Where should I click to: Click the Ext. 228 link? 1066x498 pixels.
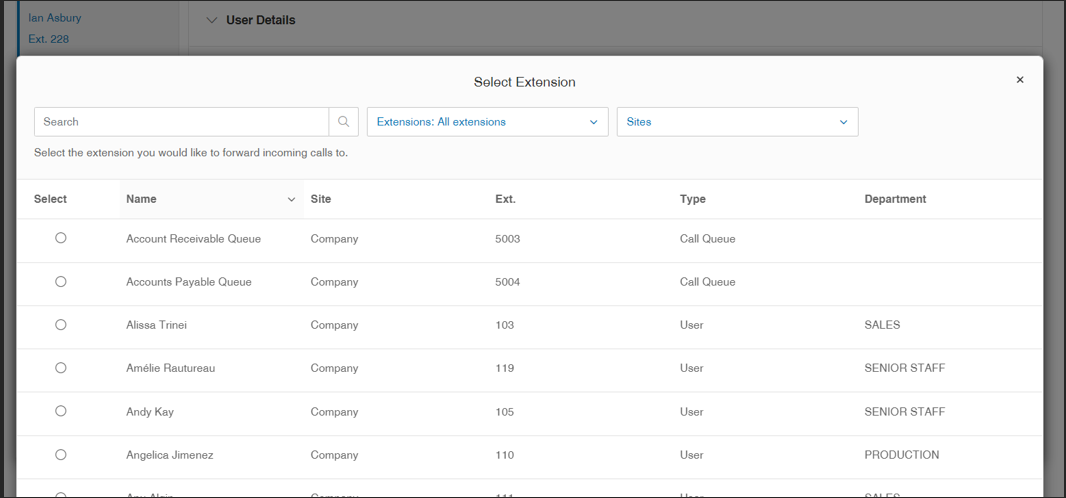click(x=48, y=39)
